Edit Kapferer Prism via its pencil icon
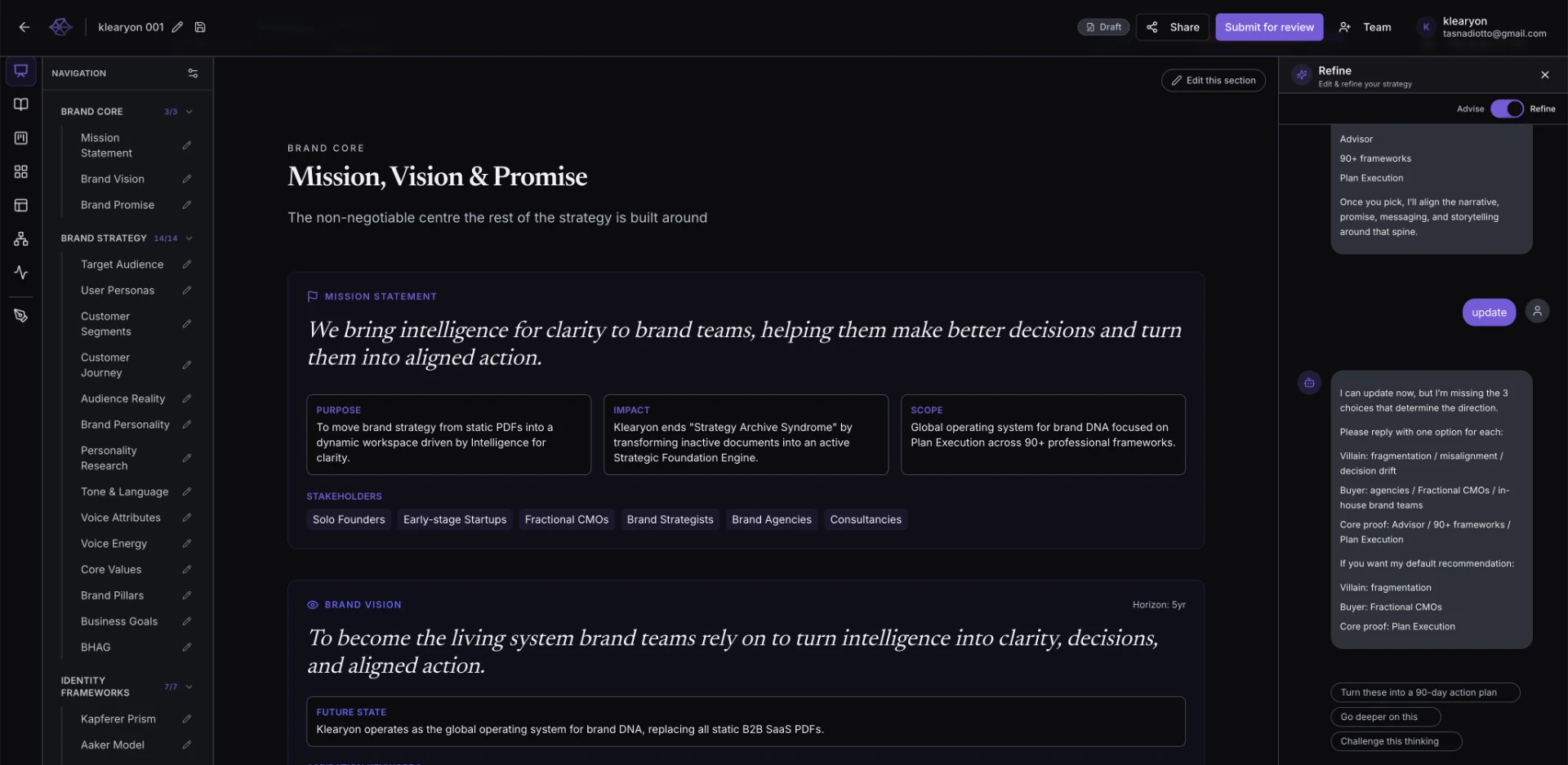Screen dimensions: 1568x765 (x=187, y=719)
